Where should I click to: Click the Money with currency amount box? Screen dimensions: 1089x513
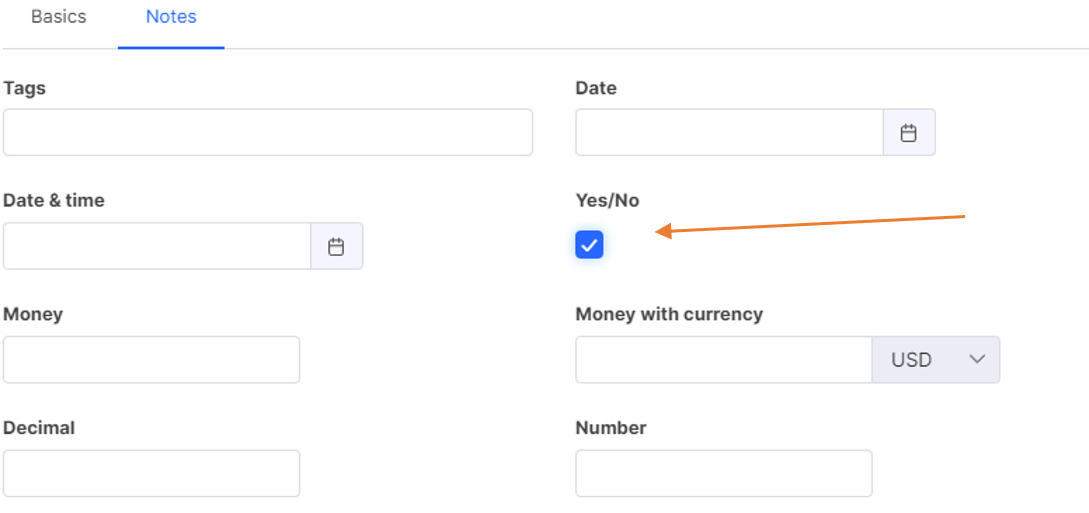(x=723, y=360)
